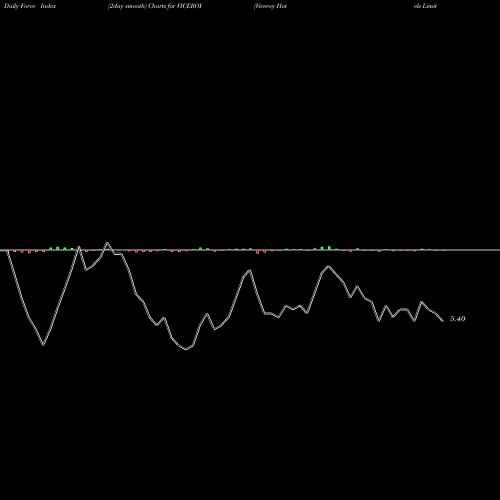
Task: Click the 'Daily Force Index' title text
Action: pyautogui.click(x=30, y=6)
